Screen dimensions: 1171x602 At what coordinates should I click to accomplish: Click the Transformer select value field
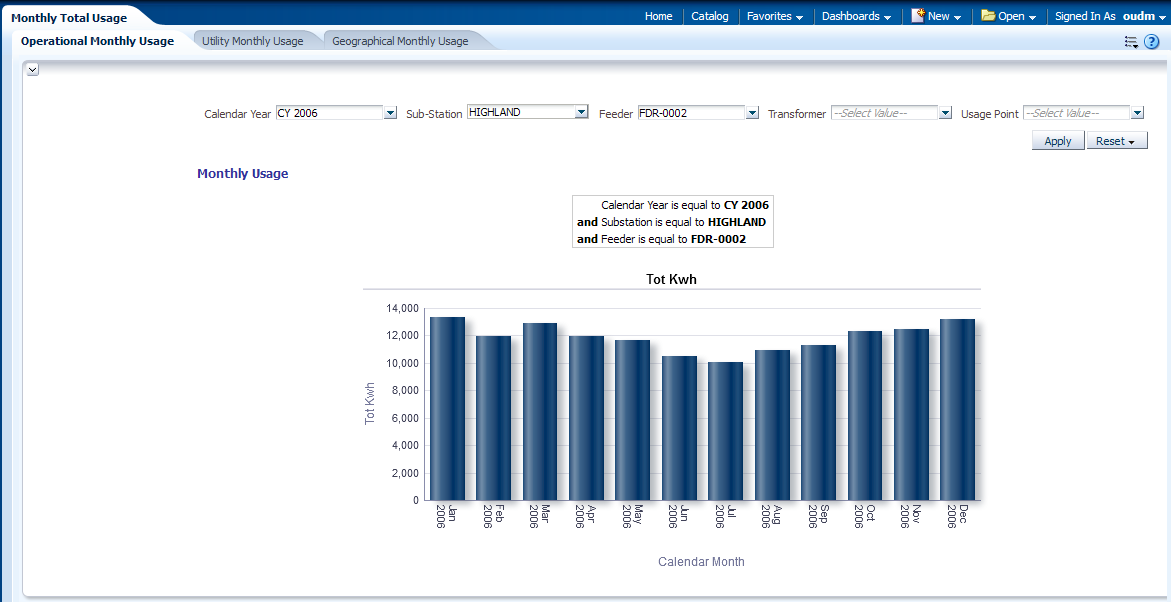click(885, 113)
